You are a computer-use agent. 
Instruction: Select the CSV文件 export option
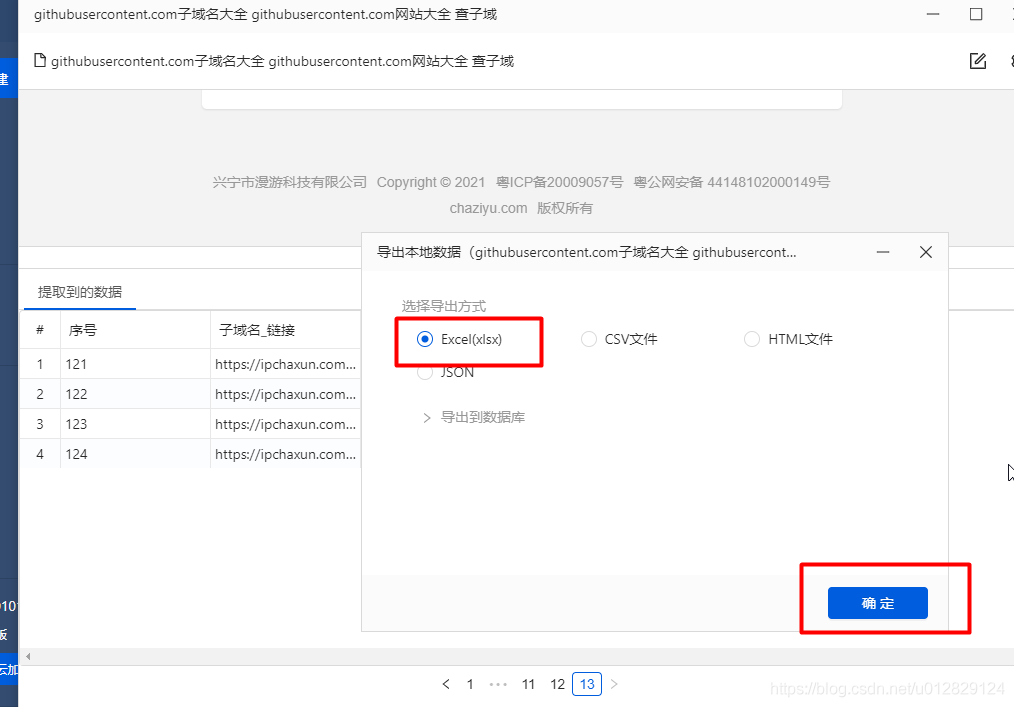pyautogui.click(x=619, y=339)
